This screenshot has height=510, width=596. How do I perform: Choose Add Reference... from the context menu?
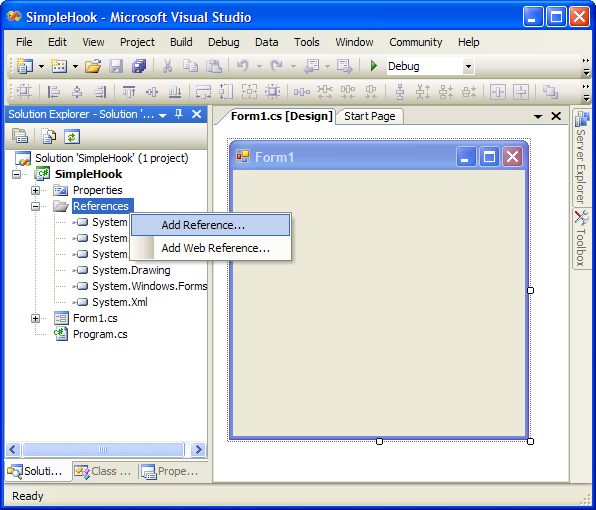pos(211,225)
